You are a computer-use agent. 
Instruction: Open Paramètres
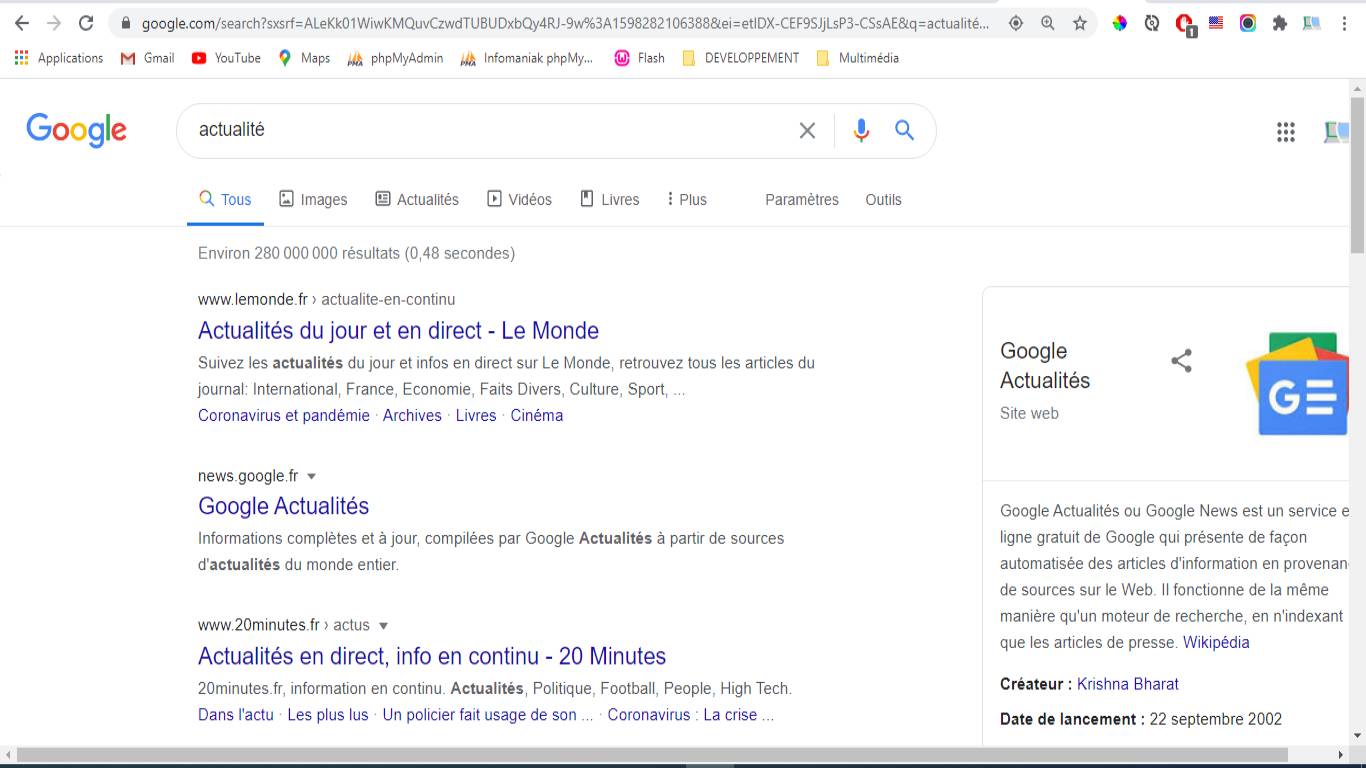click(x=802, y=200)
